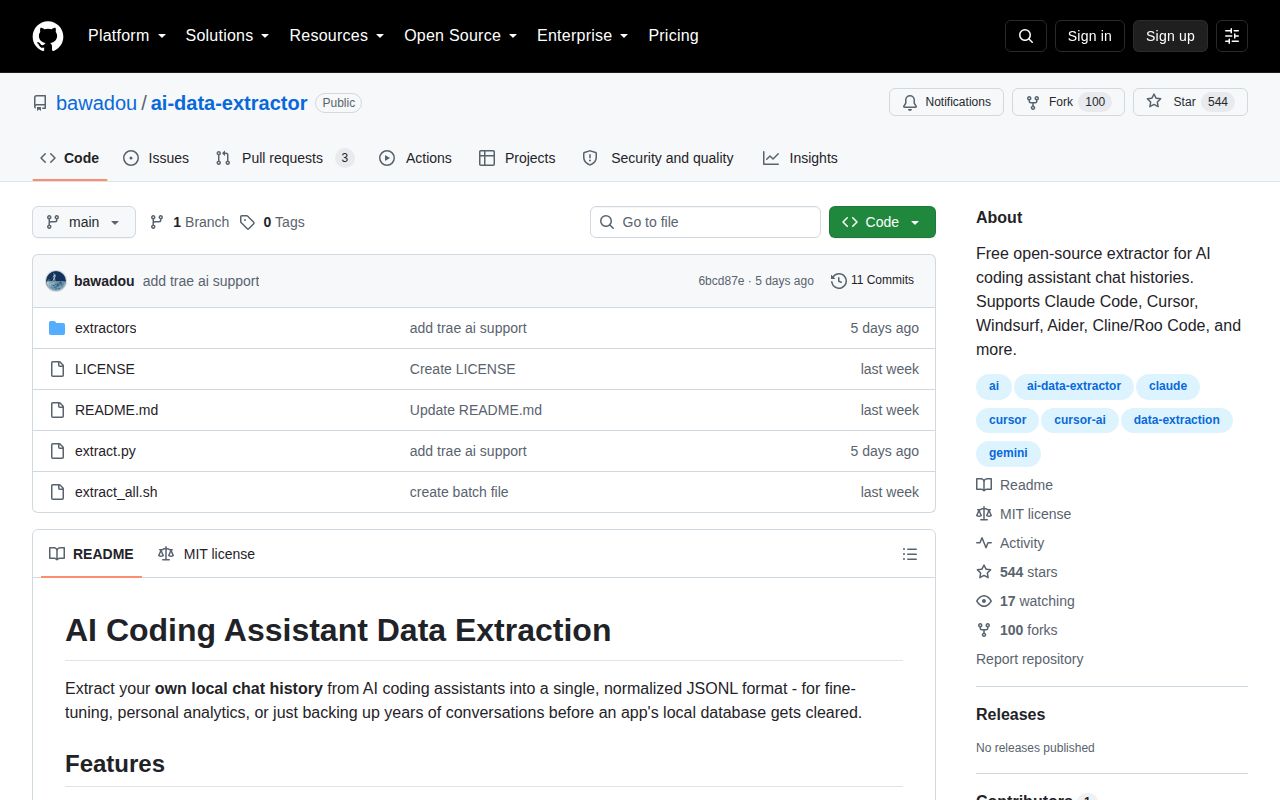Switch to the Issues tab
The height and width of the screenshot is (800, 1280).
pyautogui.click(x=156, y=158)
